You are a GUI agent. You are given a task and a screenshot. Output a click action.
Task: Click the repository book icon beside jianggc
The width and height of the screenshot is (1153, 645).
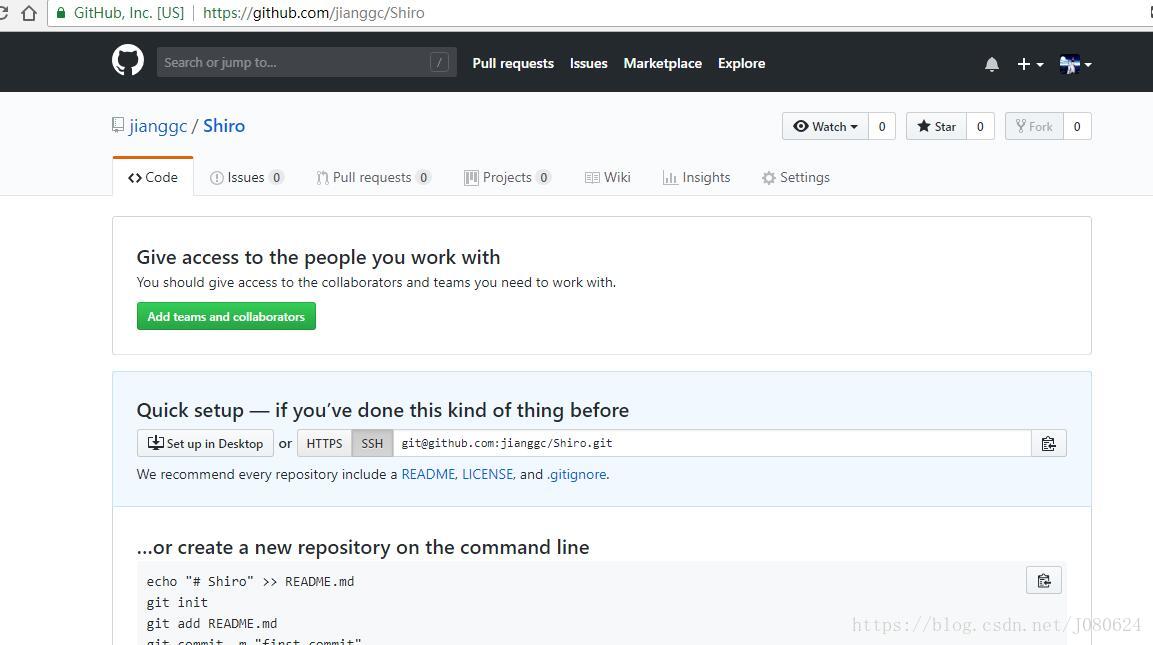(x=118, y=125)
